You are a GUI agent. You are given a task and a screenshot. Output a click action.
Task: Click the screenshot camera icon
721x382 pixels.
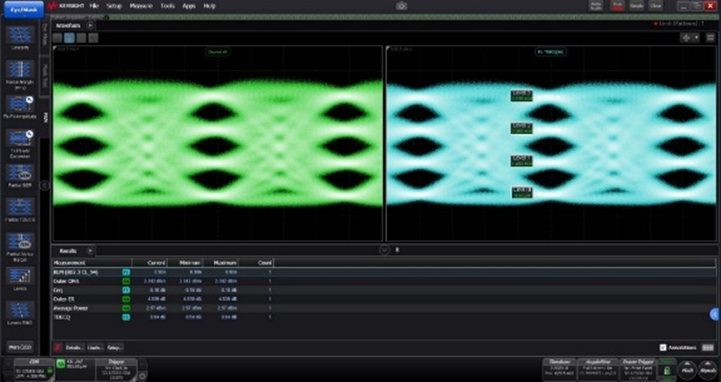coord(401,6)
